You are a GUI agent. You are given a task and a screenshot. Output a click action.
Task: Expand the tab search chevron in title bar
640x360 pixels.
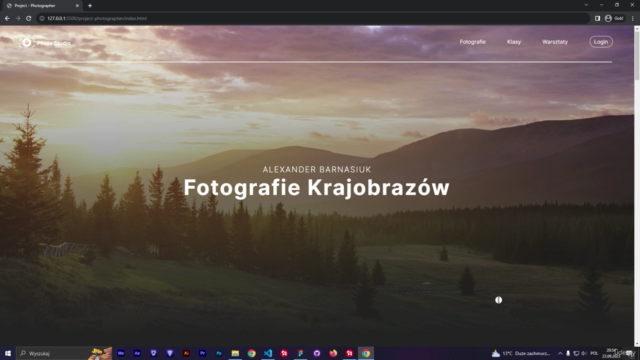586,5
